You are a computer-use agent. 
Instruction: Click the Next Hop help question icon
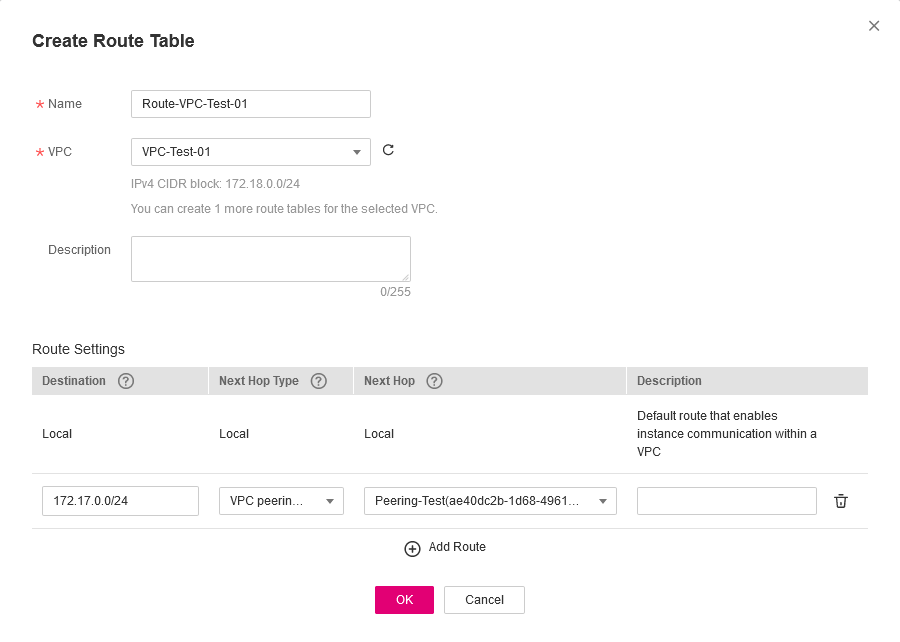coord(434,381)
